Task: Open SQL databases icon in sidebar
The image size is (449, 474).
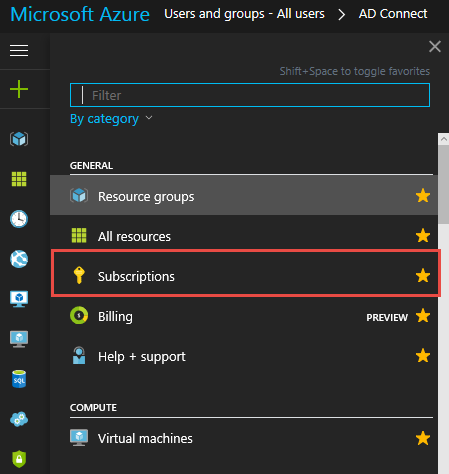Action: pyautogui.click(x=19, y=379)
